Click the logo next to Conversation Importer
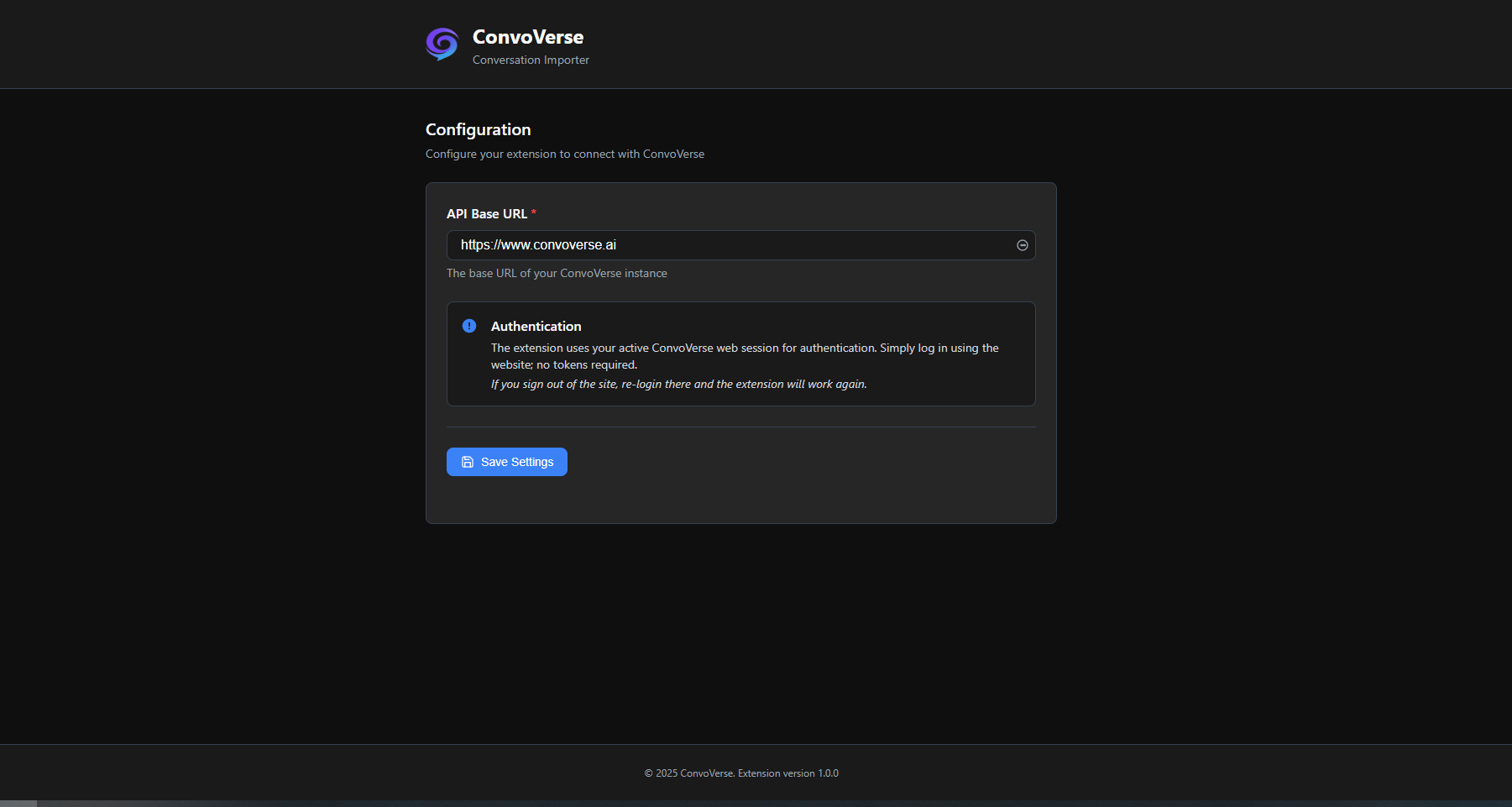 point(441,45)
